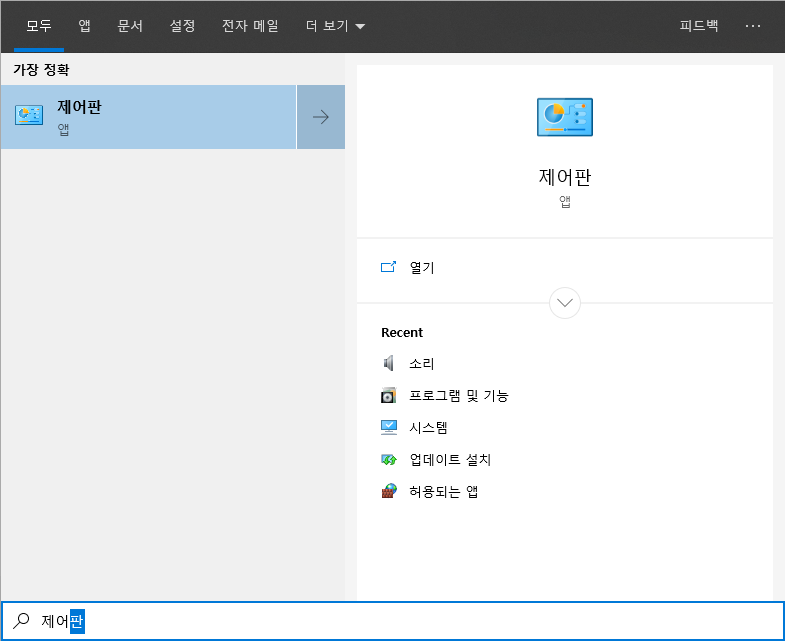This screenshot has width=785, height=641.
Task: Click the small 제어판 icon in results list
Action: tap(29, 115)
